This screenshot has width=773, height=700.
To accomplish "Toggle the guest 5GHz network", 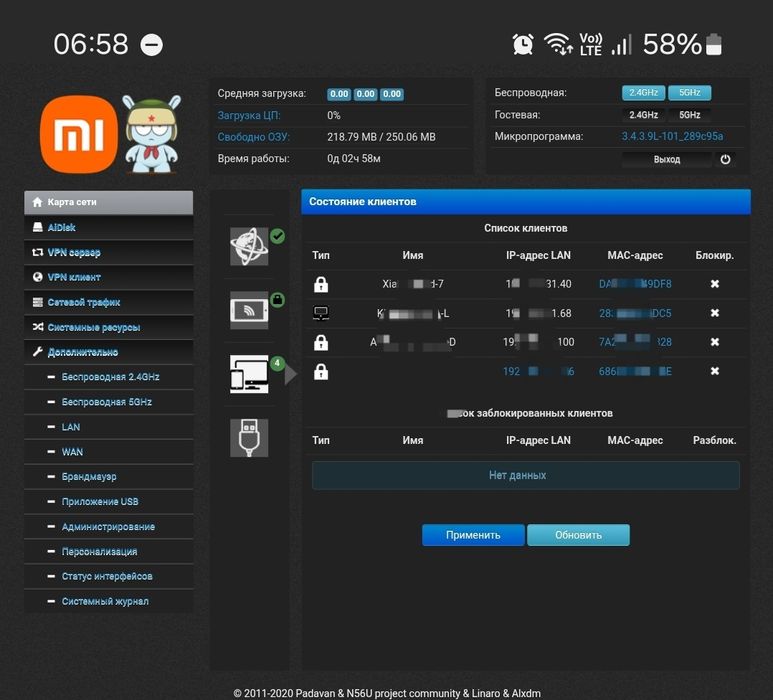I will [690, 115].
